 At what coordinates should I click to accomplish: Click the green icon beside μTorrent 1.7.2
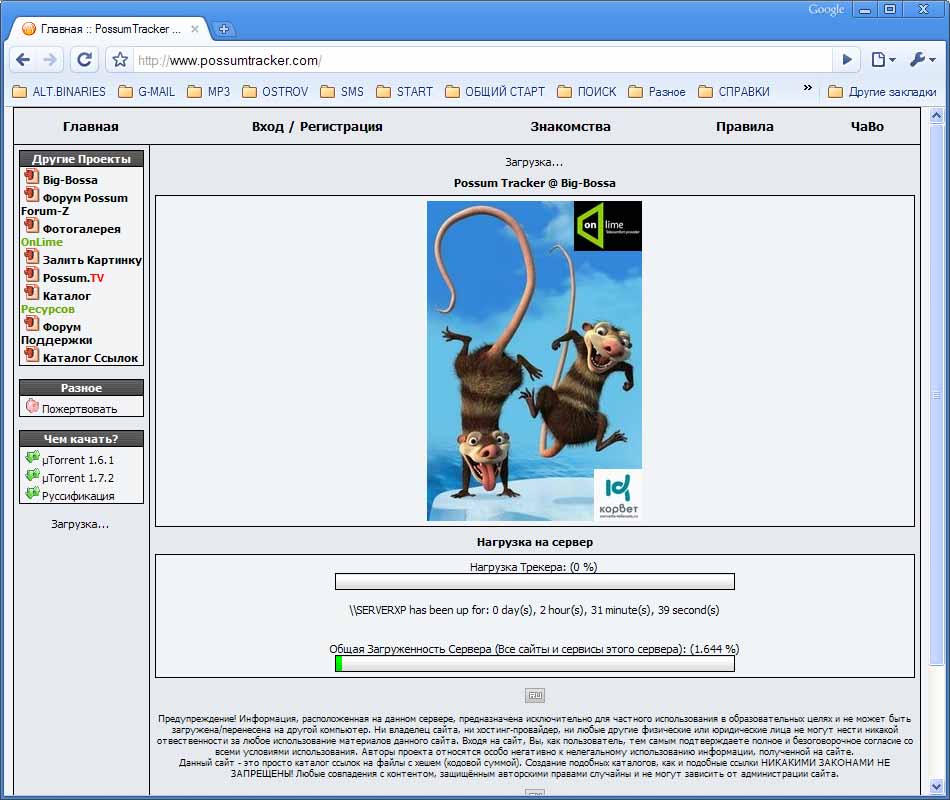click(x=33, y=475)
